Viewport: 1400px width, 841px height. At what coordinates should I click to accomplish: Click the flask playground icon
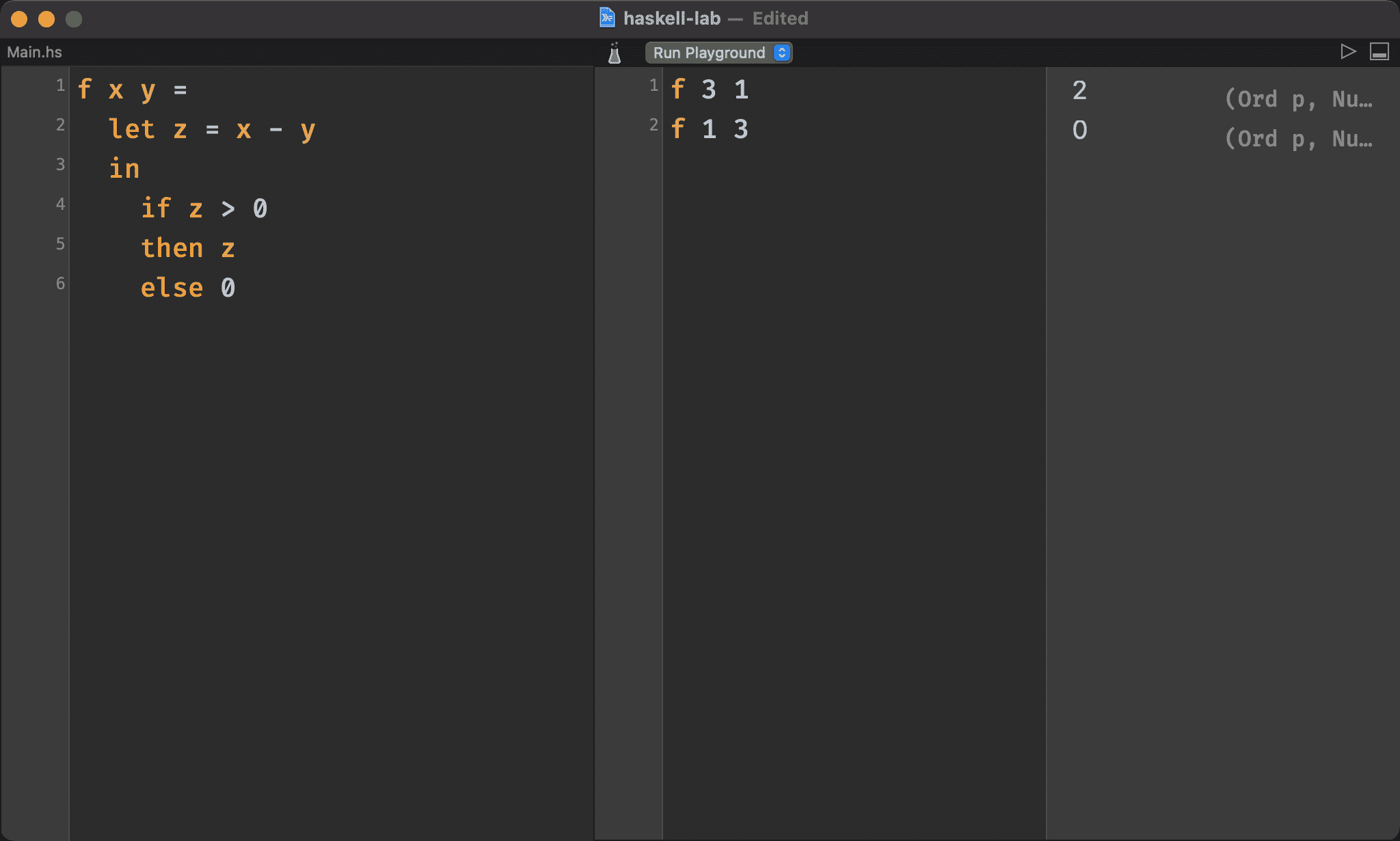coord(615,53)
